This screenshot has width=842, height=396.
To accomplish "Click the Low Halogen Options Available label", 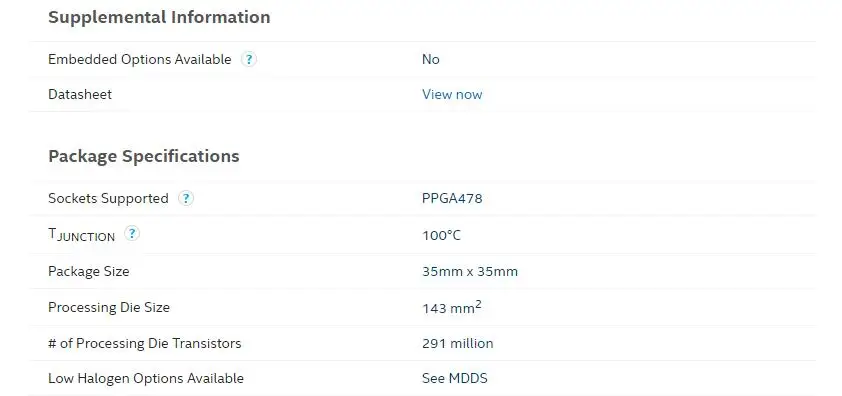I will [x=146, y=378].
